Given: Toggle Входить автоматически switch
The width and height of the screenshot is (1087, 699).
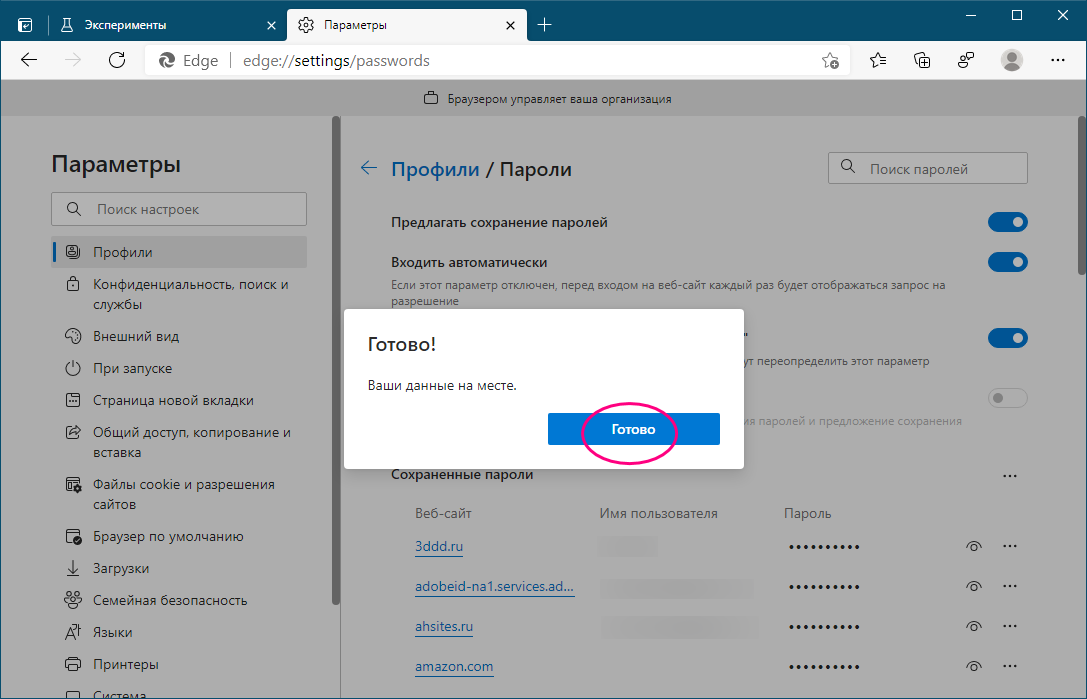Looking at the screenshot, I should 1007,262.
